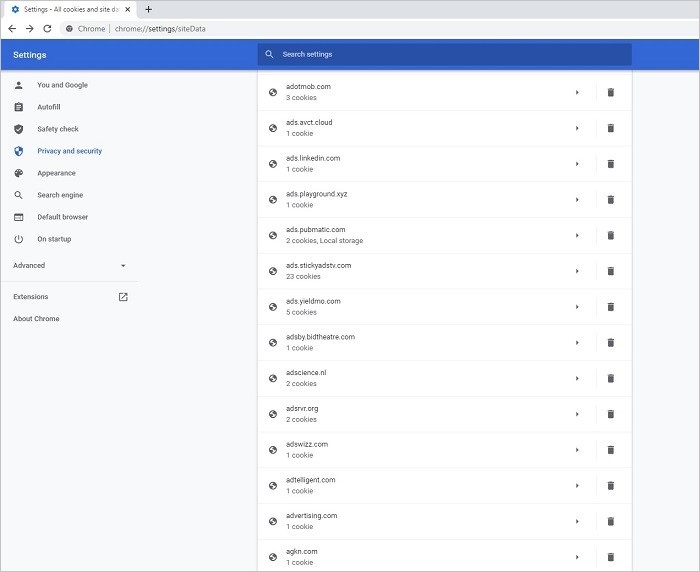700x572 pixels.
Task: Click trash icon for ads.linkedin.com
Action: (x=611, y=164)
